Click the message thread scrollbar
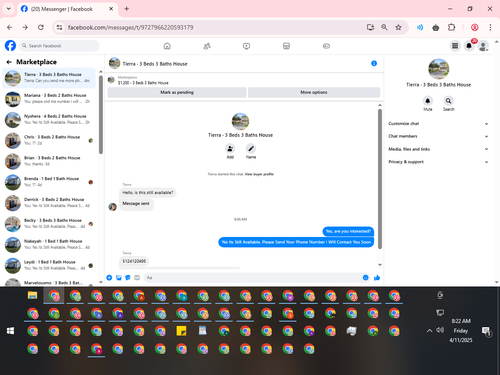 tap(380, 179)
